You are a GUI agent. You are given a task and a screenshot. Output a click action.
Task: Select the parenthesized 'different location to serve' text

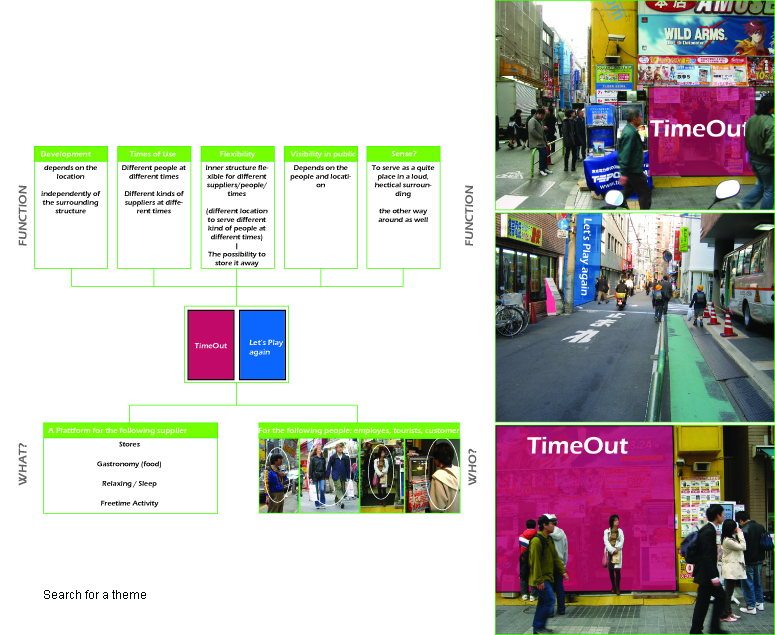tap(237, 224)
